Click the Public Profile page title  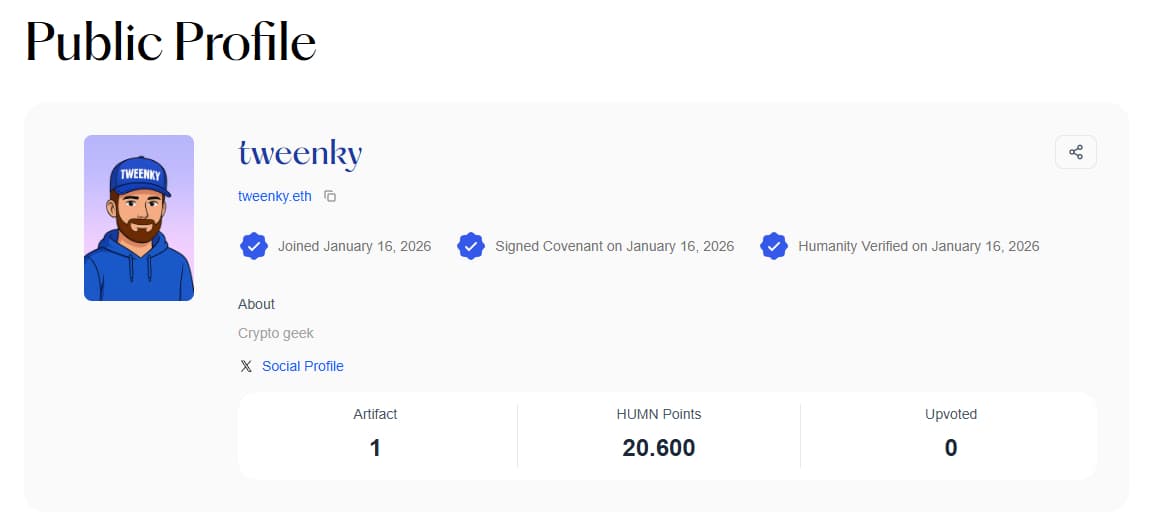[171, 42]
